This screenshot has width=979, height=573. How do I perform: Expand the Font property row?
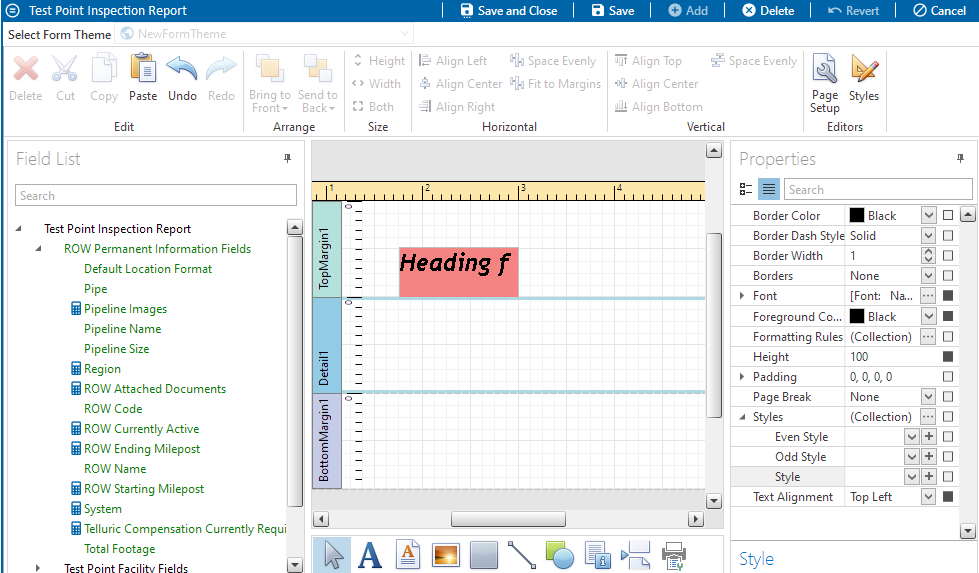[x=741, y=296]
